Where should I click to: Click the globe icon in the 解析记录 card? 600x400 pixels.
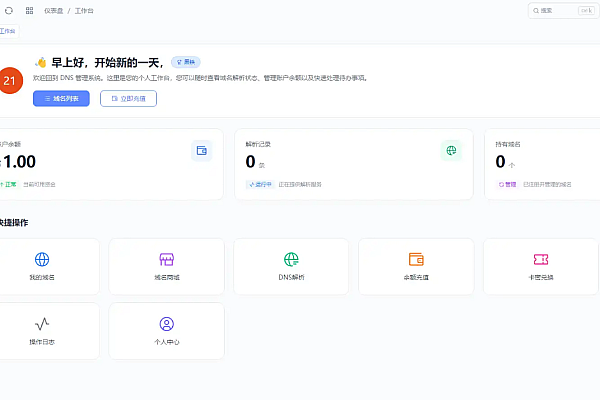(x=451, y=150)
